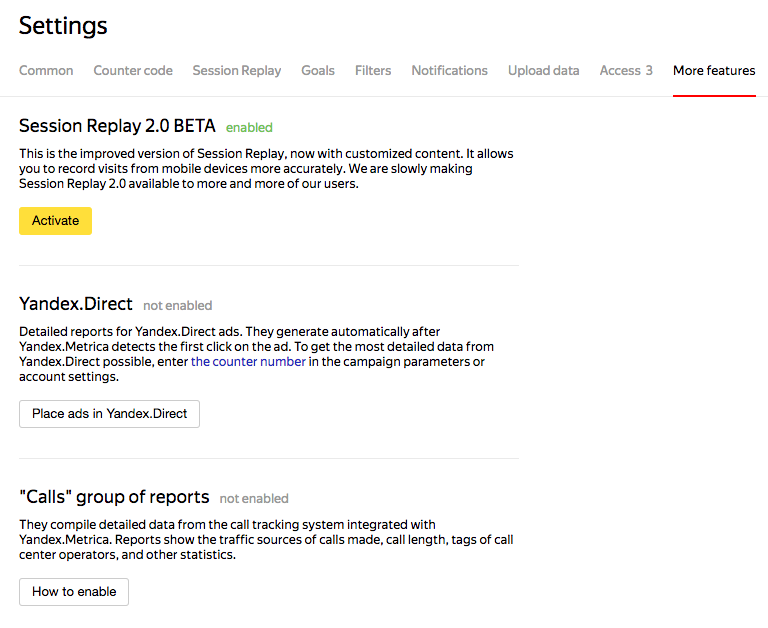Click the Place ads in Yandex.Direct button
The image size is (768, 628).
(109, 413)
